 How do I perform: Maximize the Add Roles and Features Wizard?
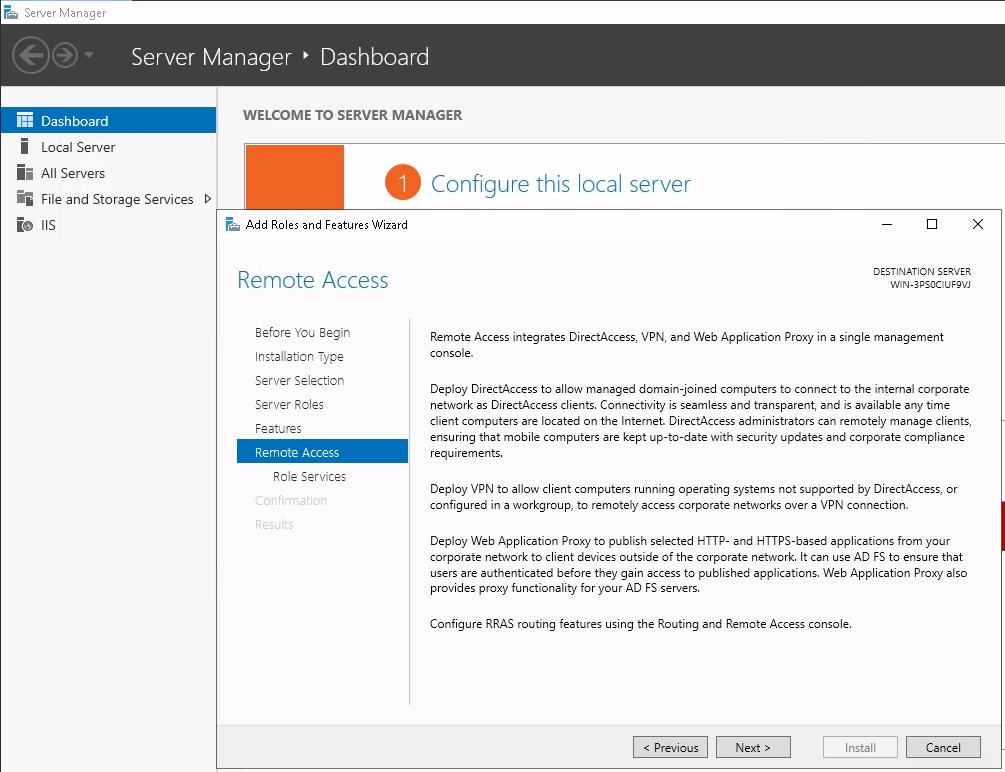click(932, 224)
